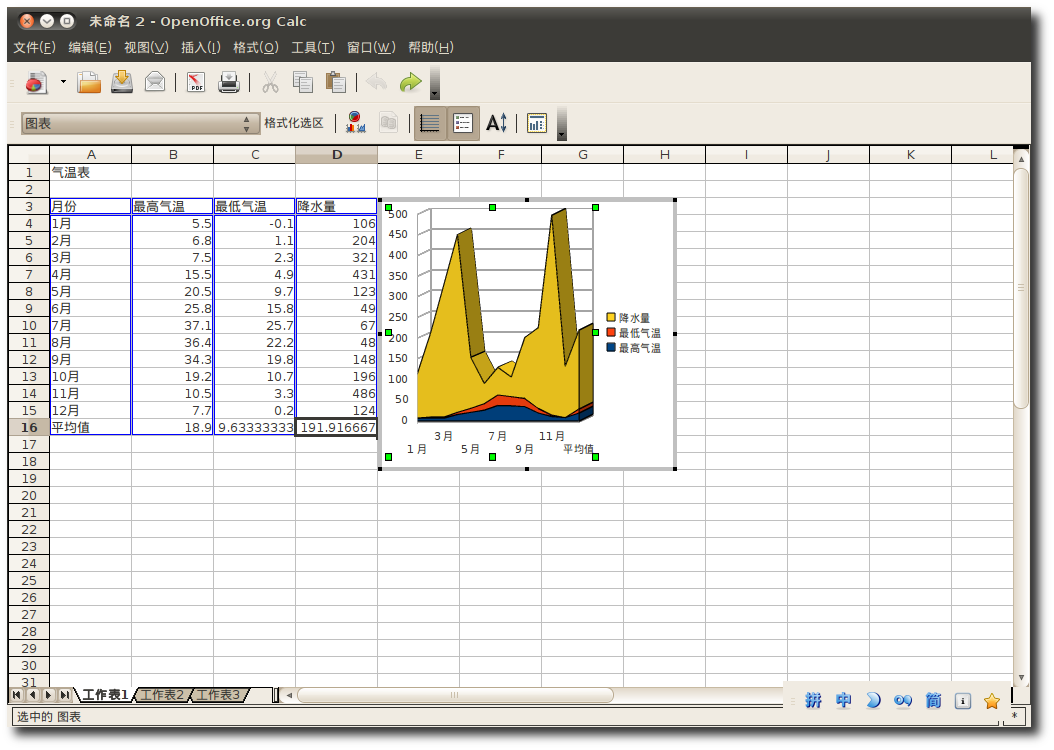Toggle the chart legend on/off button
Screen dimensions: 1054x750
(463, 123)
